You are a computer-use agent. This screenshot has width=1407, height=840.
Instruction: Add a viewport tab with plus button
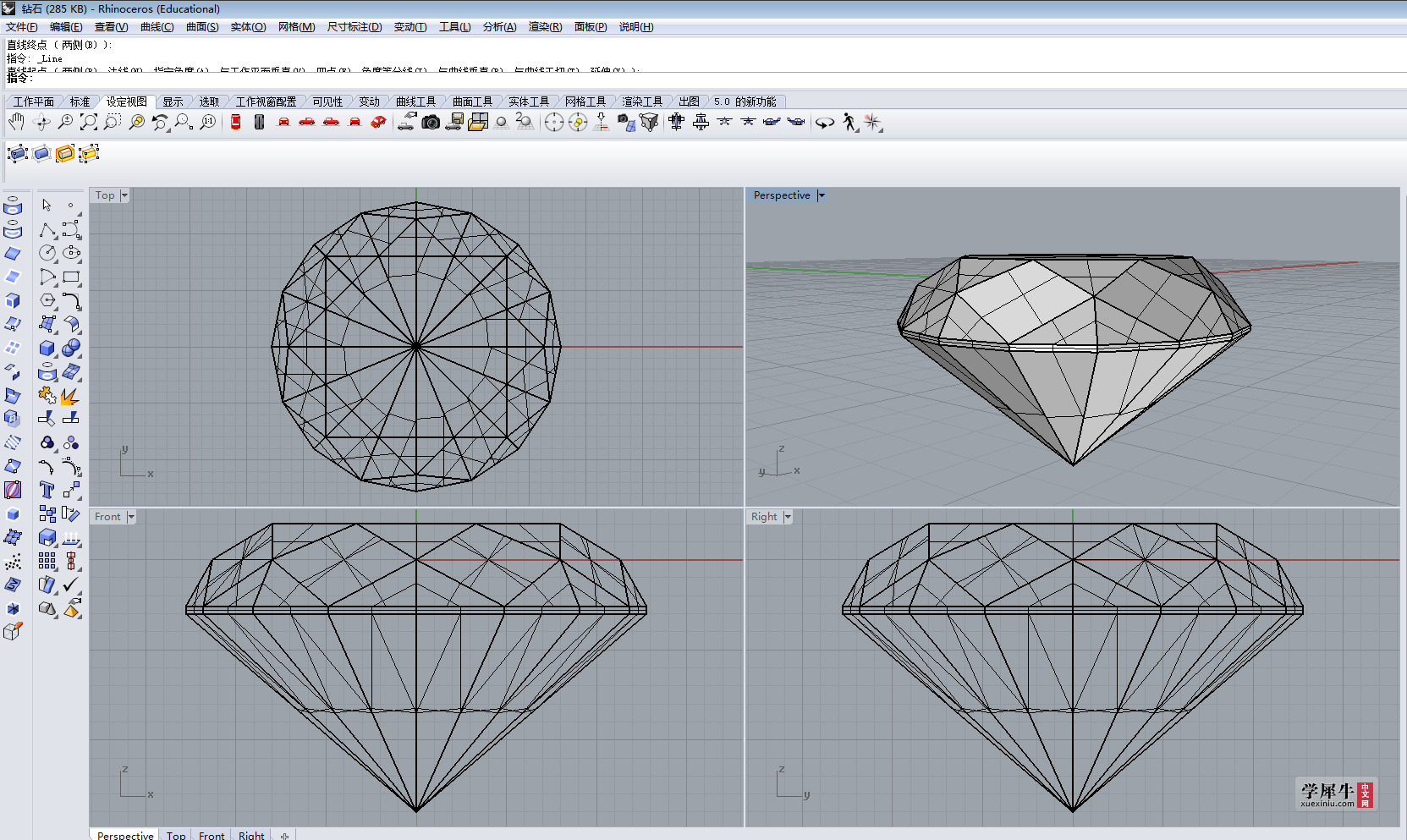[284, 836]
